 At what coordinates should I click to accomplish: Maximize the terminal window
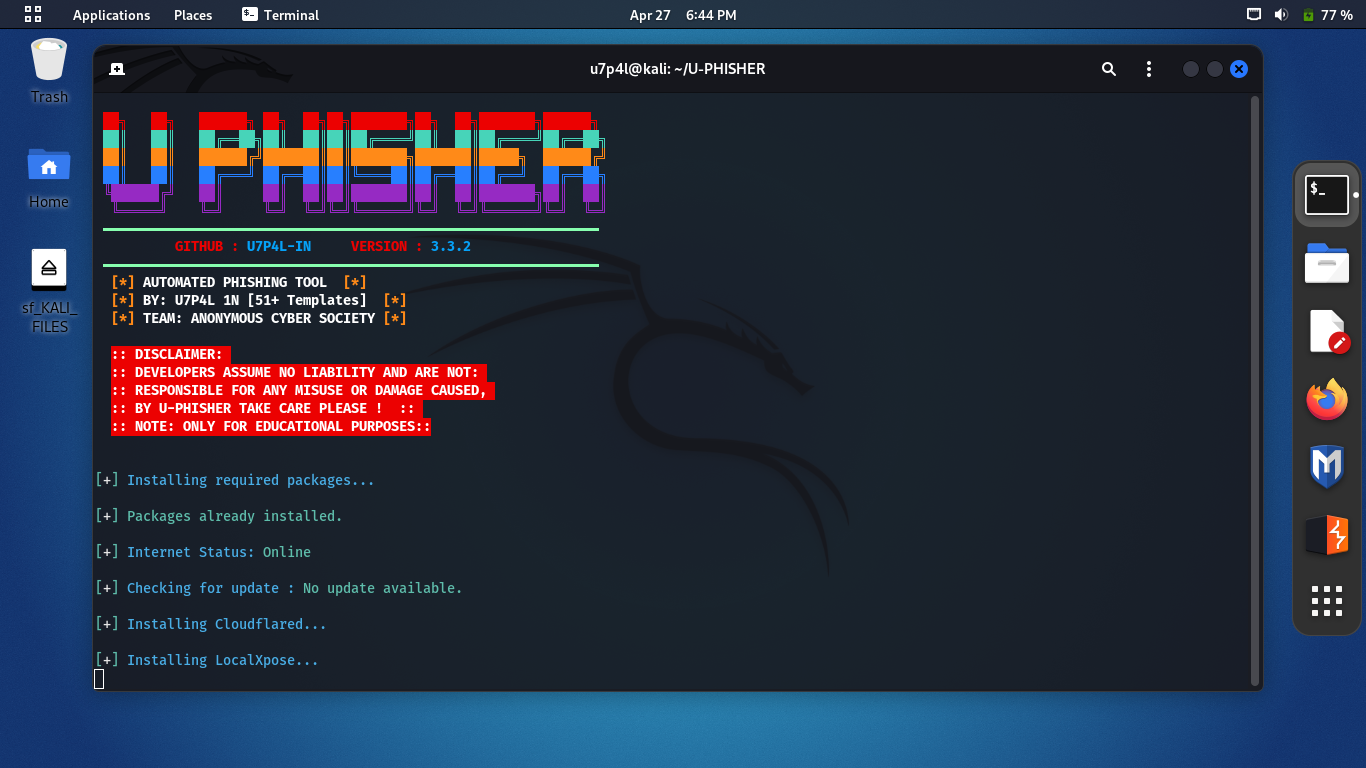(1215, 69)
